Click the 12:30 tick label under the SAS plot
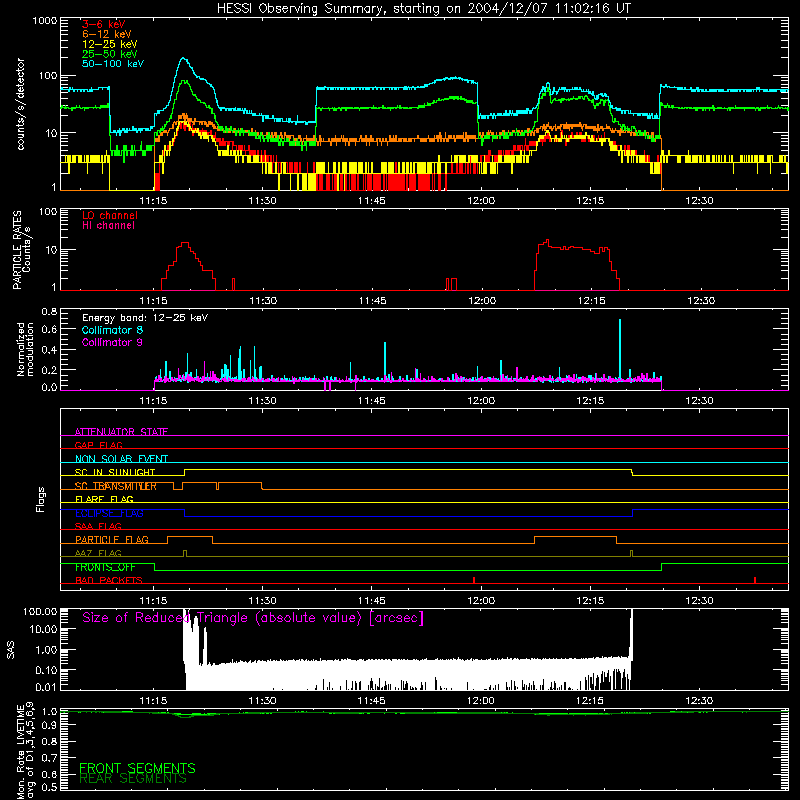Viewport: 800px width, 800px height. pyautogui.click(x=699, y=701)
